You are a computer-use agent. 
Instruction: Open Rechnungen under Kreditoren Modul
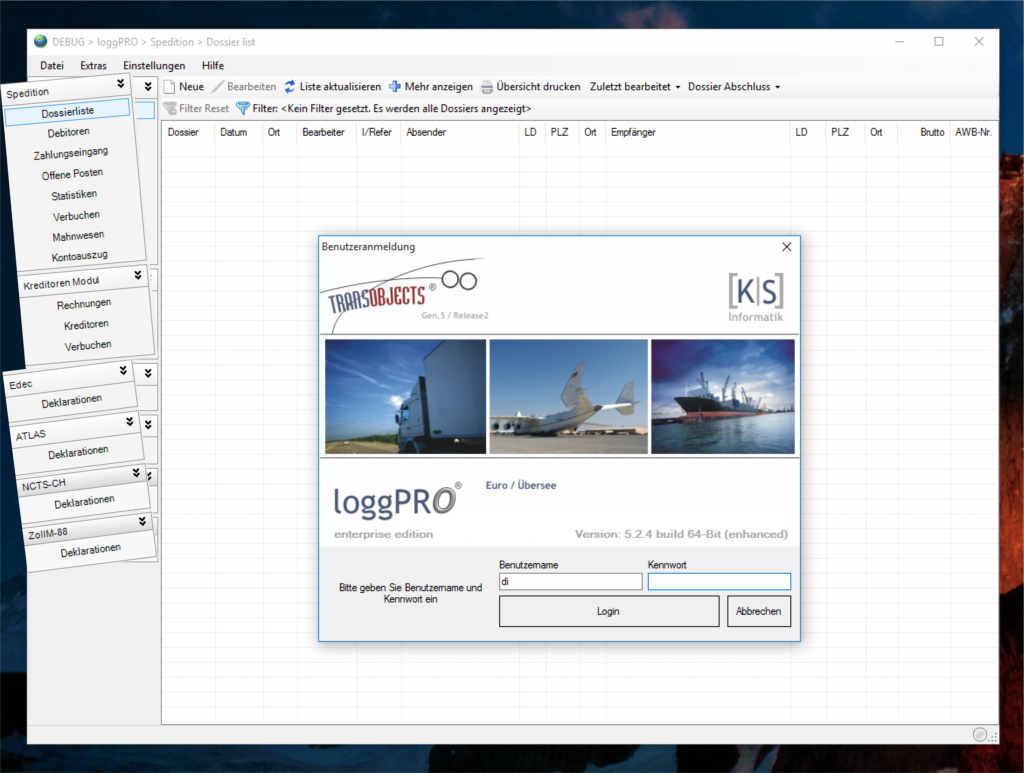point(84,304)
